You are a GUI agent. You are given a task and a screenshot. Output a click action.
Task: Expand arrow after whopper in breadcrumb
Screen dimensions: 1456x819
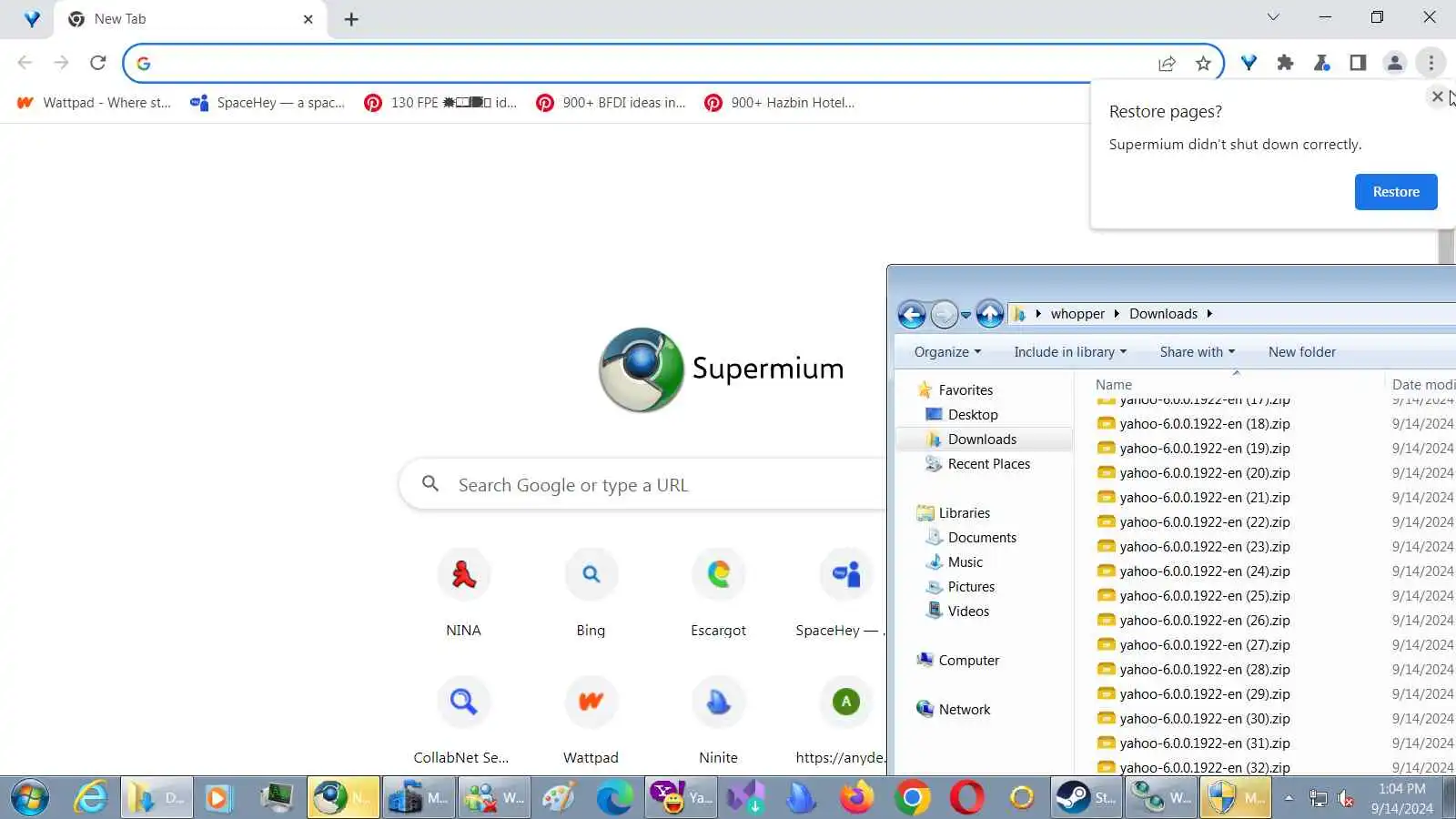pyautogui.click(x=1117, y=314)
